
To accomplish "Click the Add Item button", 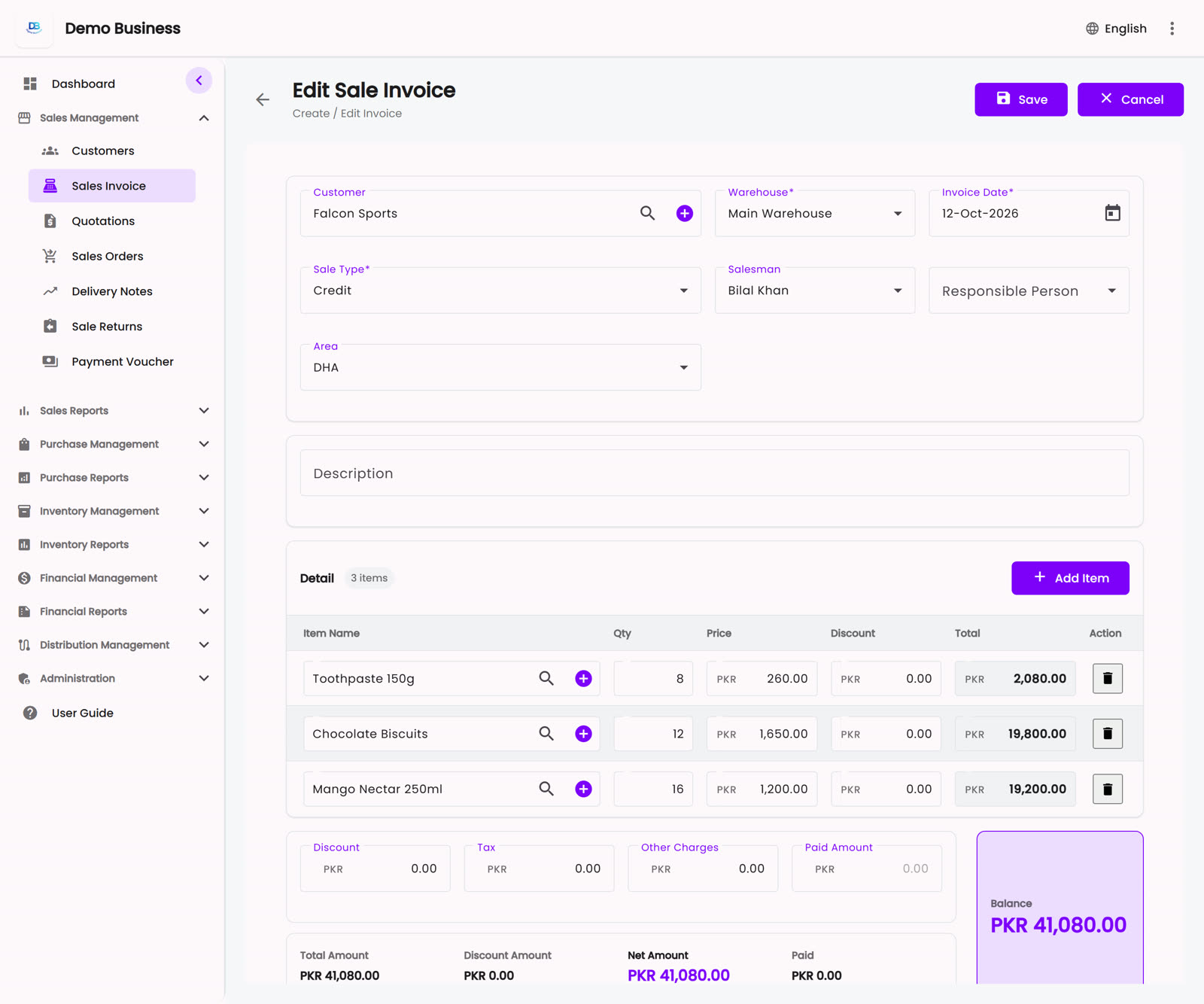I will 1069,578.
